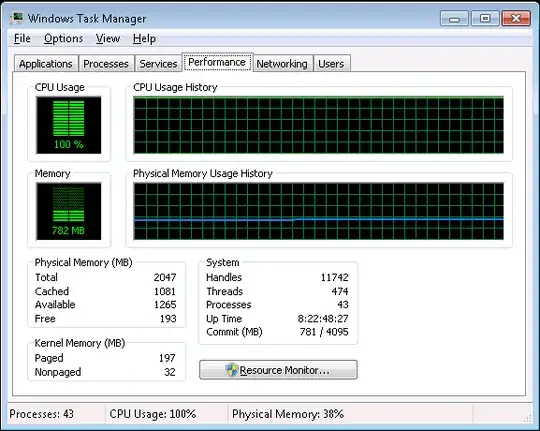Click the Nonpaged kernel memory value 32
The image size is (540, 431).
[x=170, y=372]
